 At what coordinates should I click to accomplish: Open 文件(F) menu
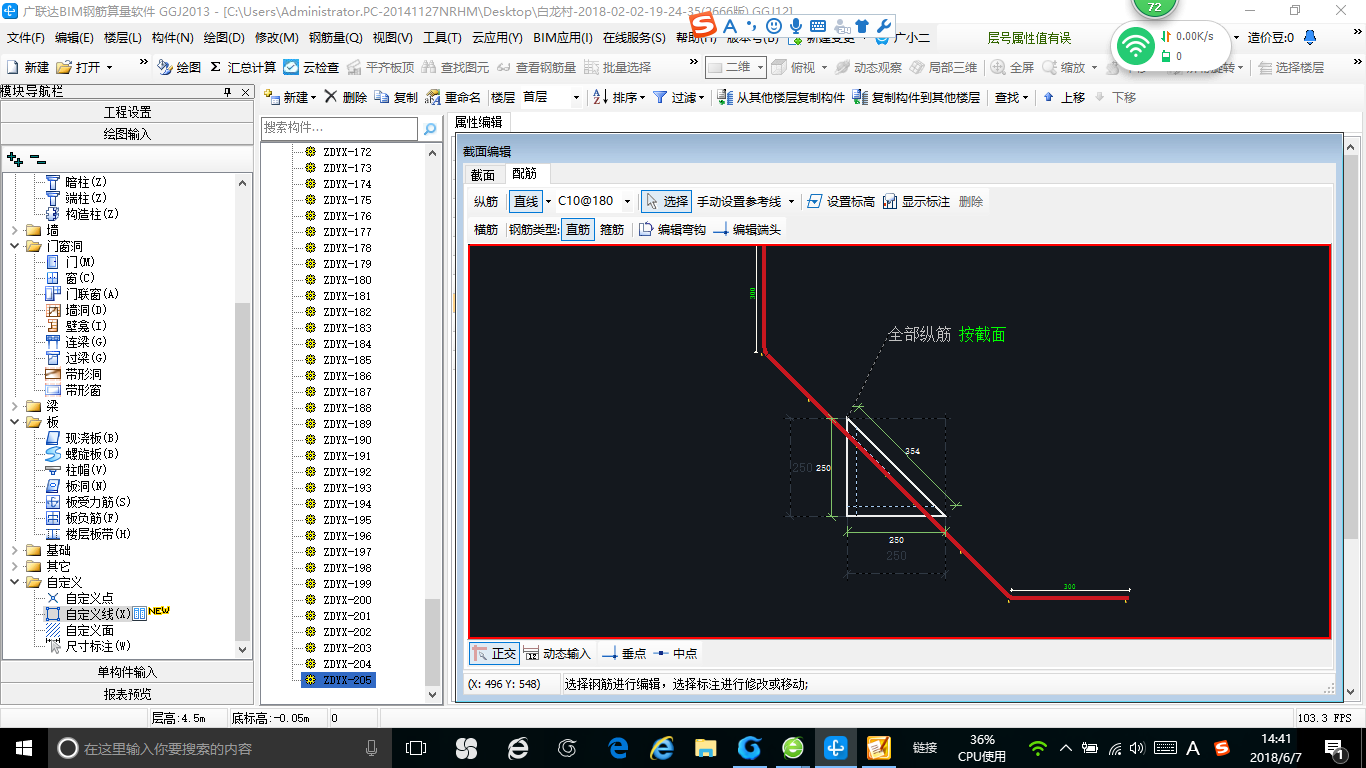pos(26,38)
